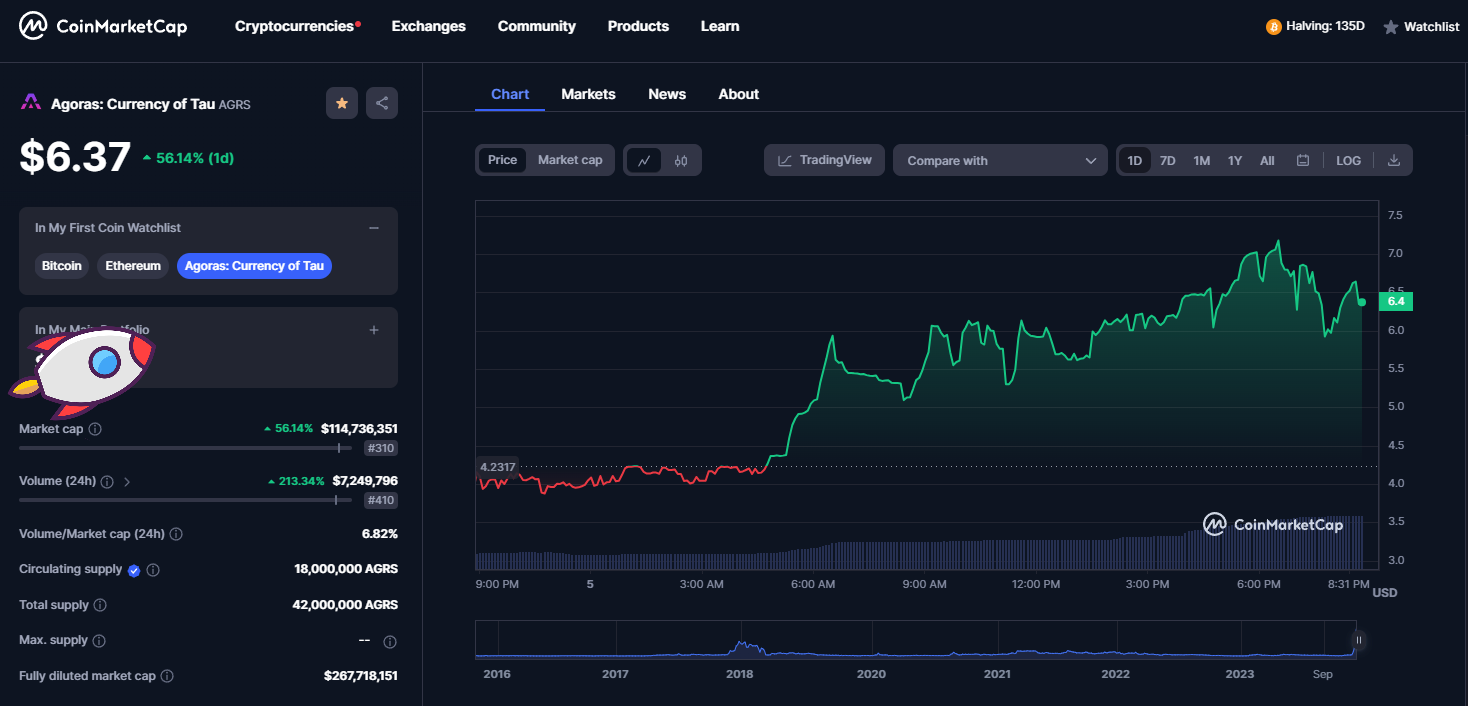Click the Volume rank slider bar

pos(186,500)
